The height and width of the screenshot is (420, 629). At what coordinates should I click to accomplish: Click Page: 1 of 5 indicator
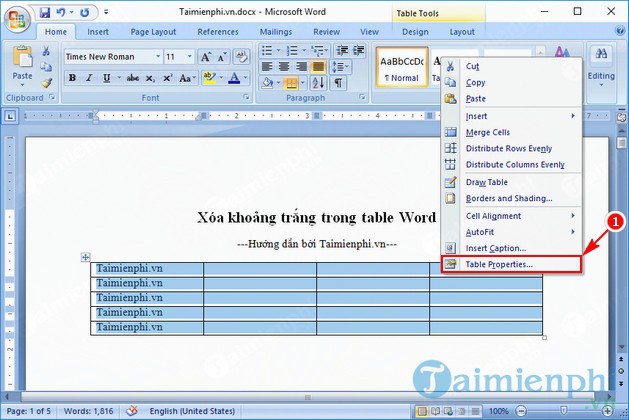click(29, 411)
